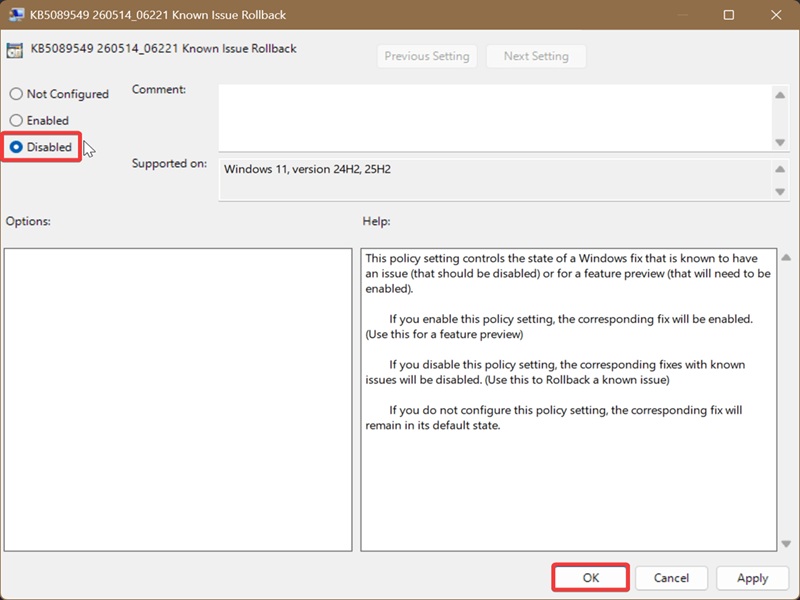Click the Help pane scroll down arrow

[786, 544]
